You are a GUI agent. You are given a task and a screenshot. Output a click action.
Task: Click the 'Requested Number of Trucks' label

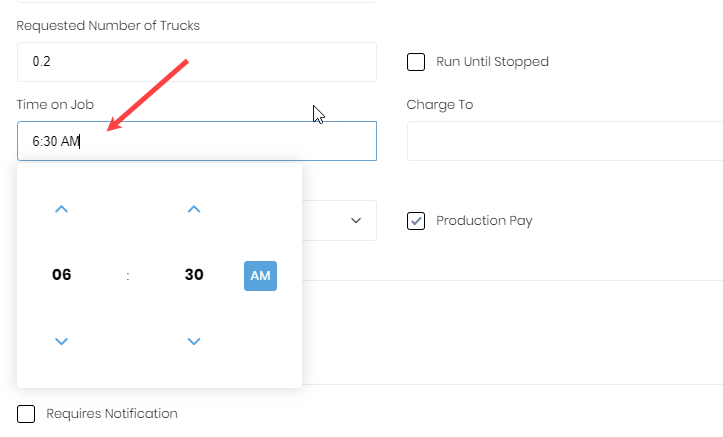[x=108, y=25]
